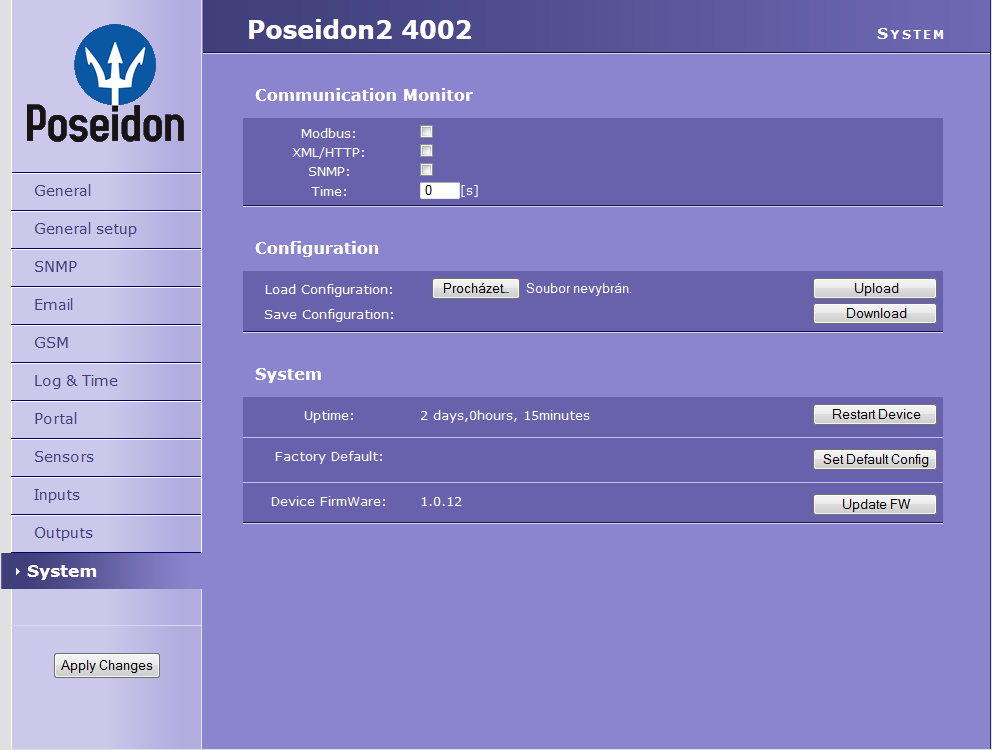Navigate to the GSM page

[106, 343]
